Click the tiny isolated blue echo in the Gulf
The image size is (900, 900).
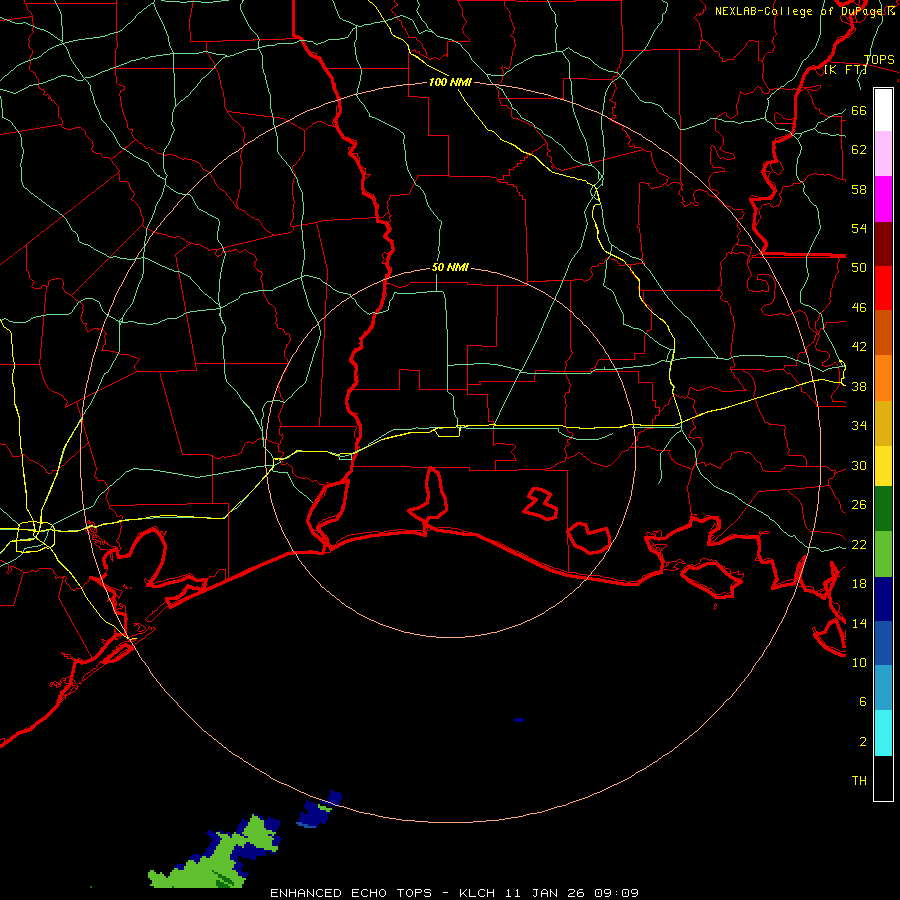point(519,720)
